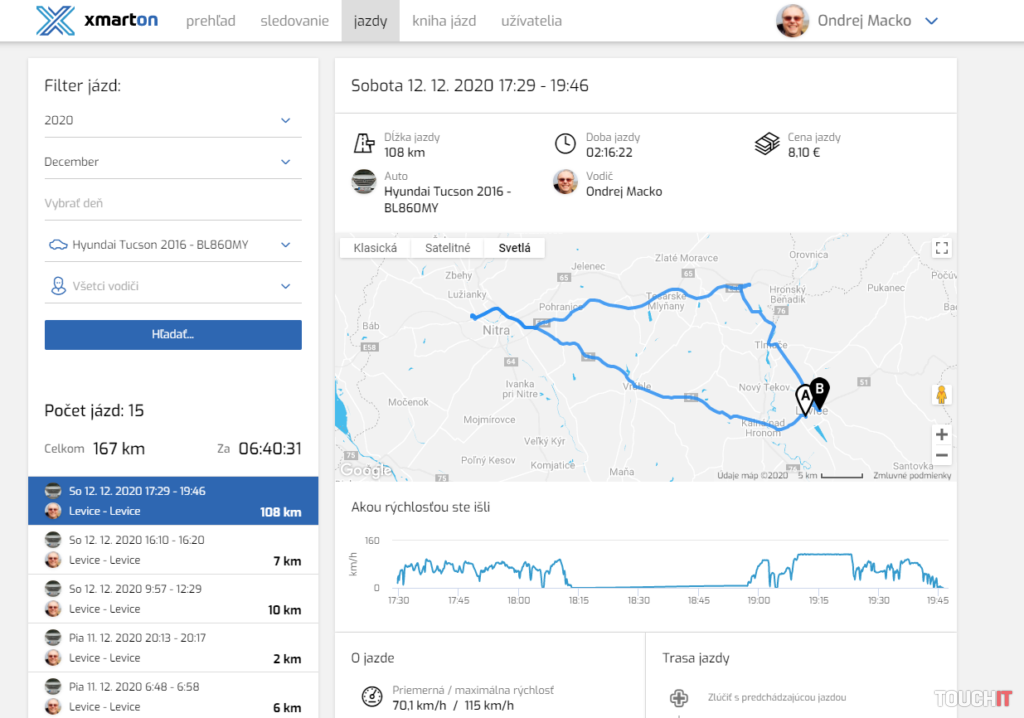Click the Google logo on map
Image resolution: width=1024 pixels, height=718 pixels.
point(366,470)
